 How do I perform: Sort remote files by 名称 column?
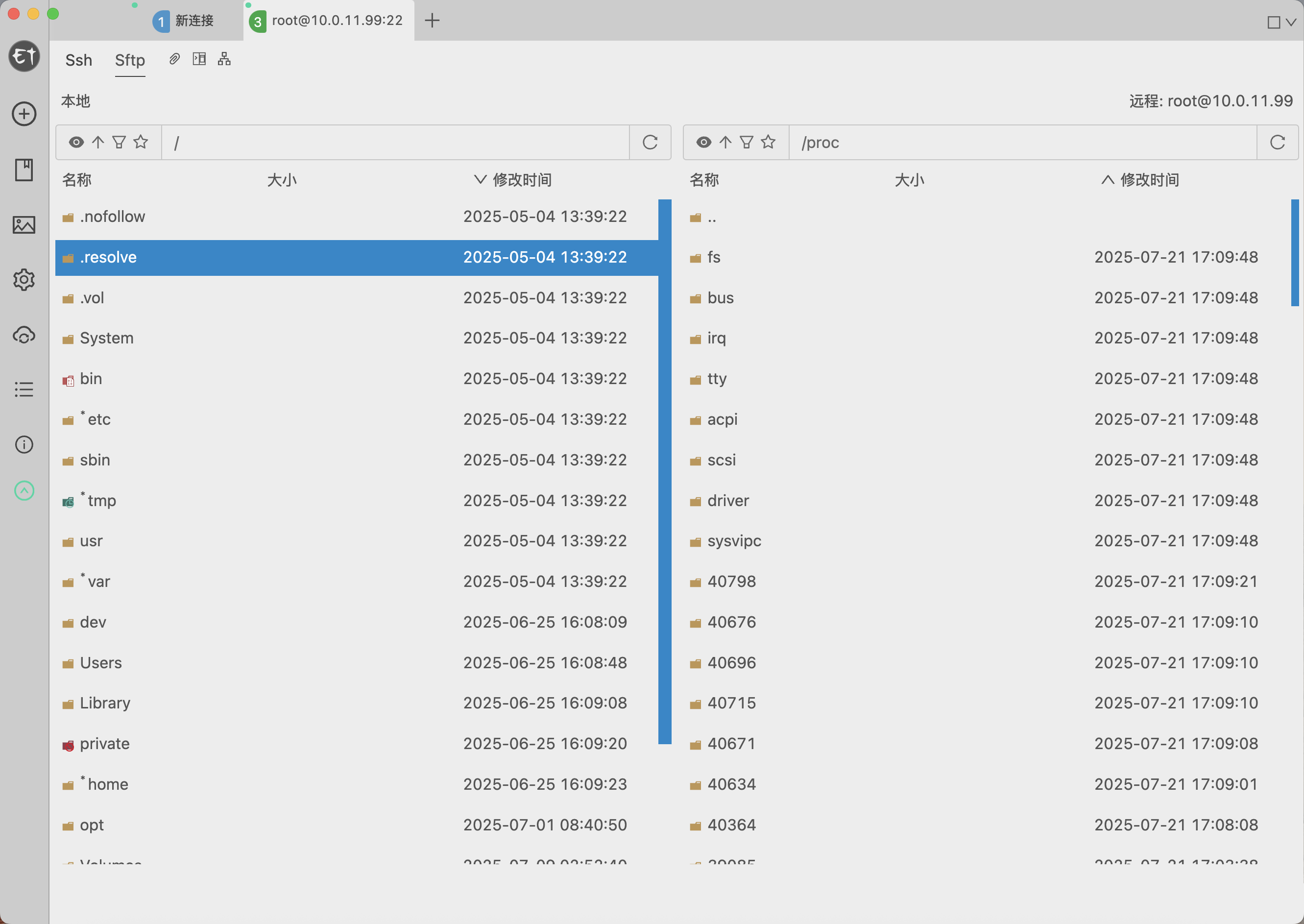point(704,180)
